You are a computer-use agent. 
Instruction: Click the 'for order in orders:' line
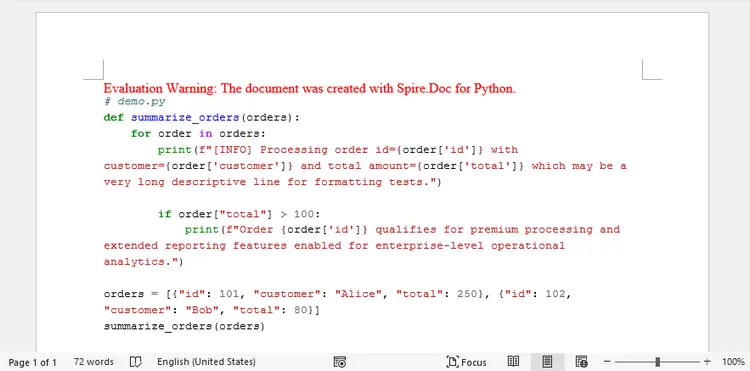click(x=198, y=134)
